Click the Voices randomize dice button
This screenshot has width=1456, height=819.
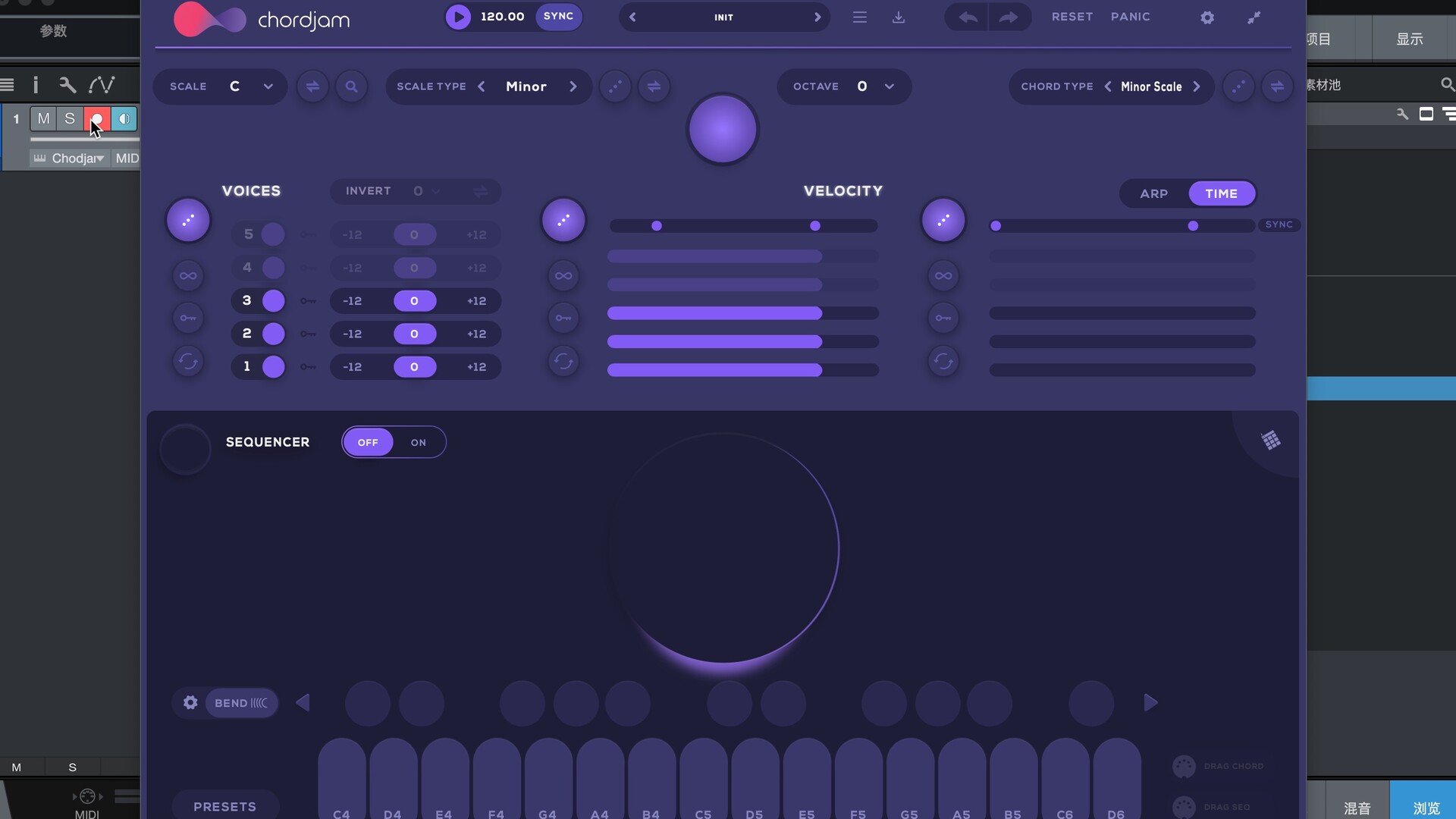coord(188,221)
